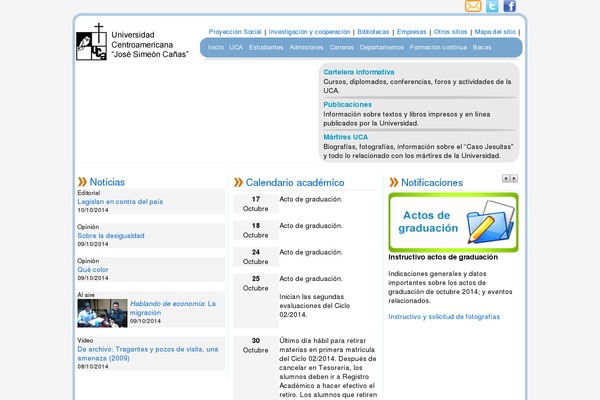Open opinion article Qué color
This screenshot has width=600, height=400.
coord(93,270)
